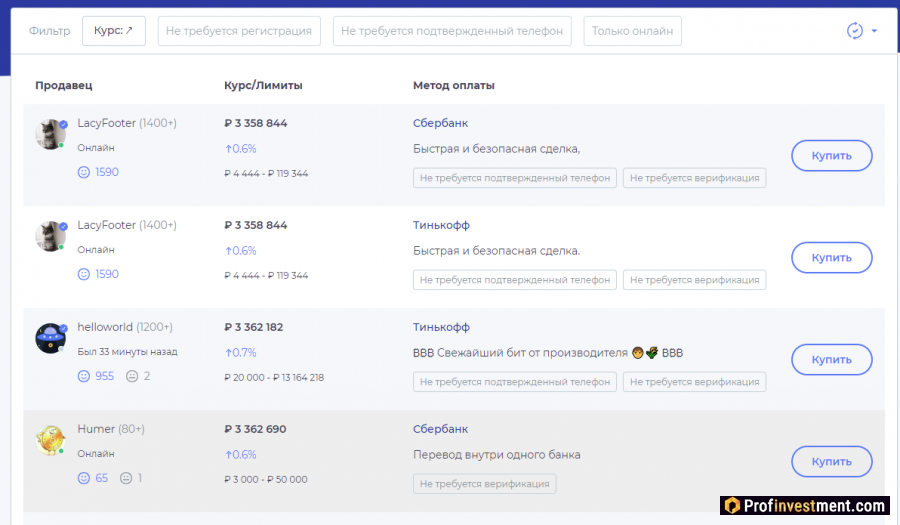
Task: Open the Сбербанк link in Humer's offer
Action: coord(440,429)
